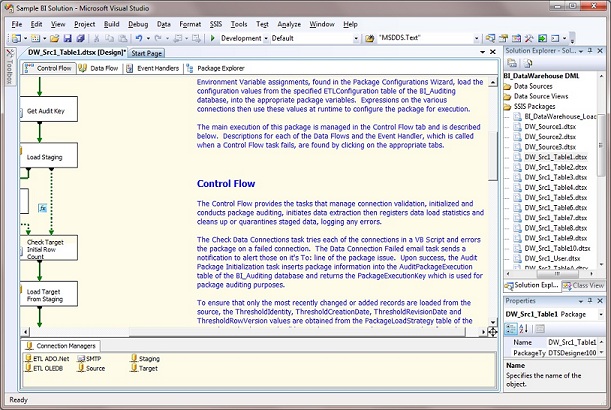Open the collapsed Toolbox side tab
611x410 pixels.
click(x=10, y=66)
